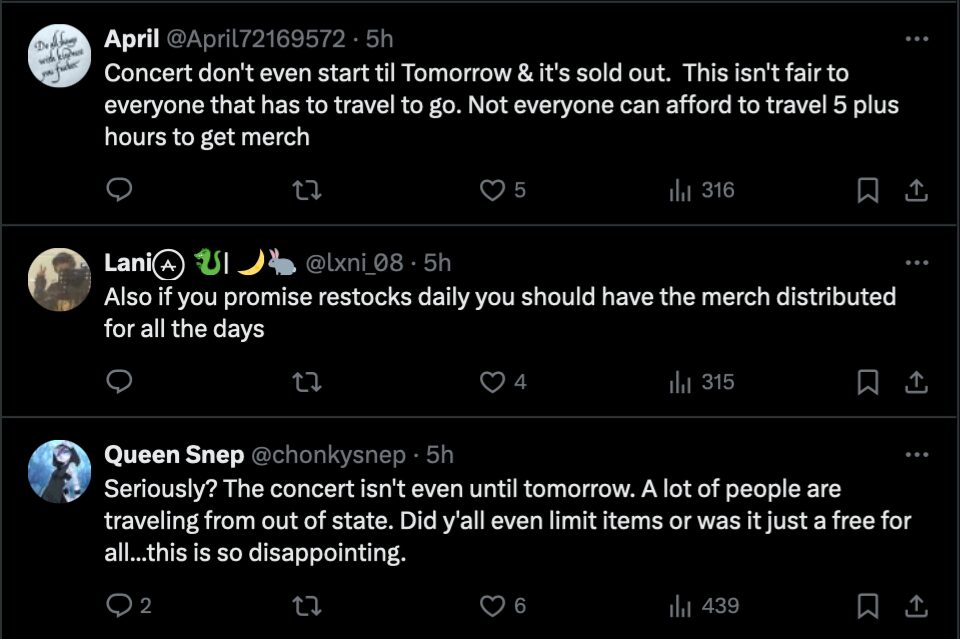
Task: Open more options for Queen Snep's tweet
Action: tap(916, 455)
